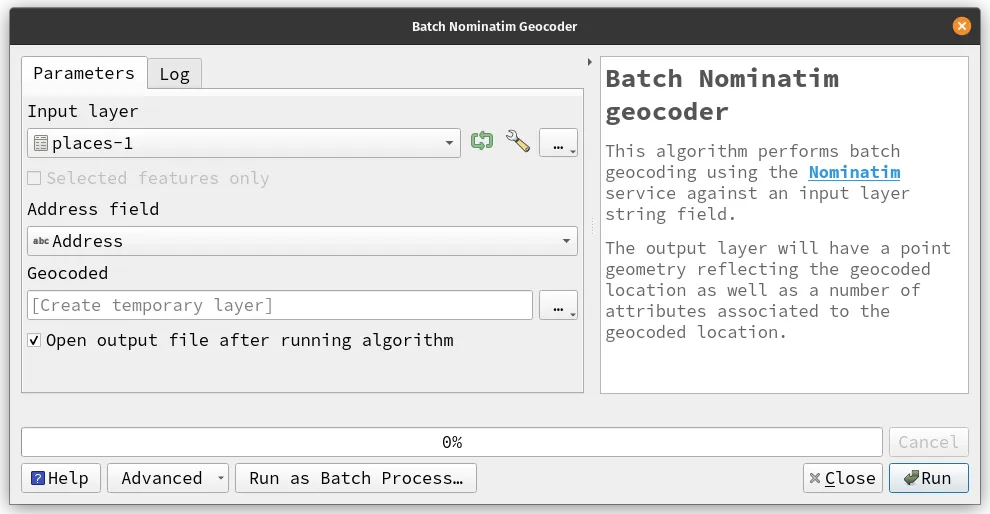Screen dimensions: 990x514
Task: Click the blue question mark Help icon
Action: pos(38,478)
